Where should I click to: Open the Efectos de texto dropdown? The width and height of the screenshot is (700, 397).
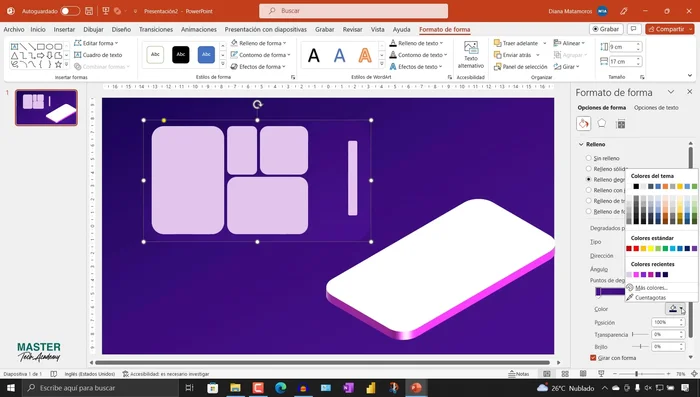(x=416, y=67)
